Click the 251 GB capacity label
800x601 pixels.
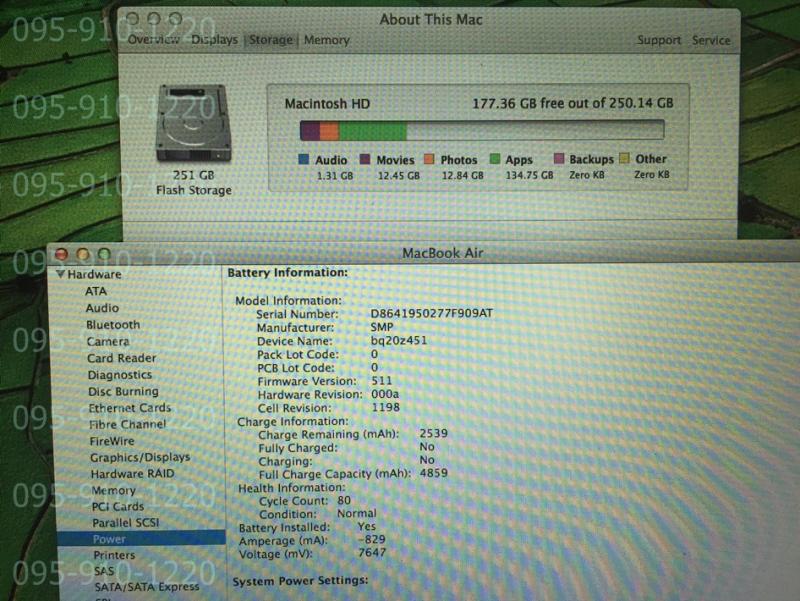pos(193,176)
